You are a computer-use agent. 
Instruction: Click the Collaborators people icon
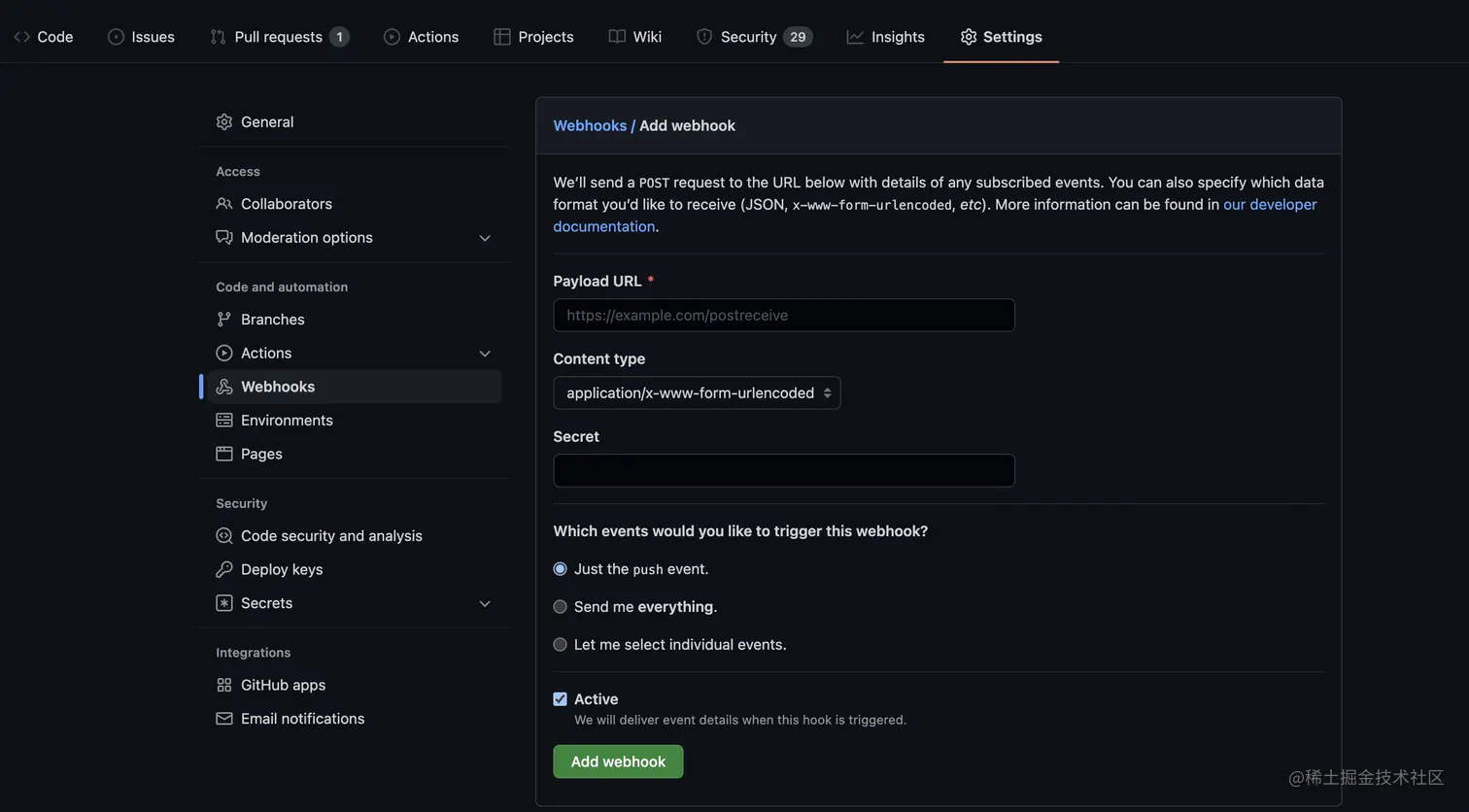point(224,204)
